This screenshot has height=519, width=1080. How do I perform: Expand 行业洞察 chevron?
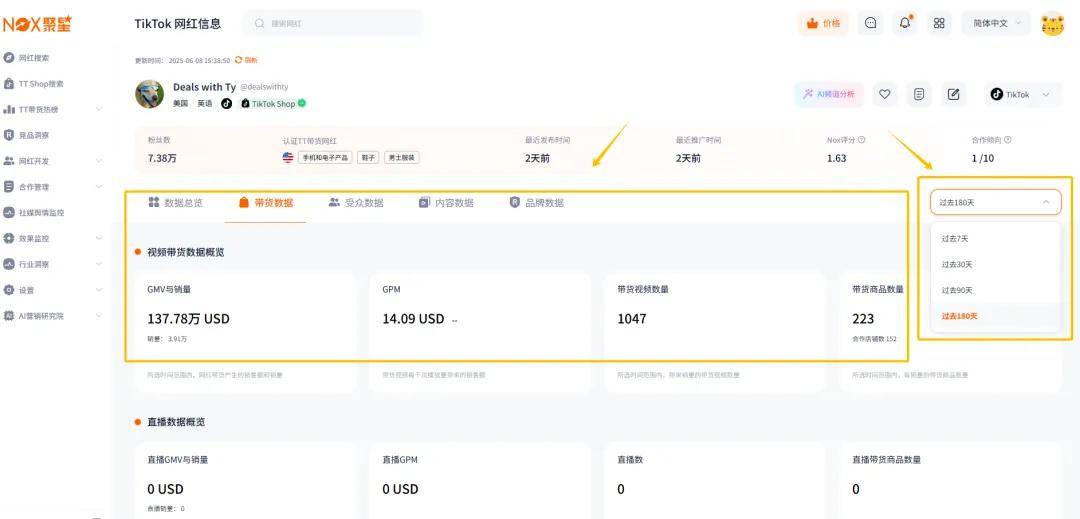click(x=98, y=264)
